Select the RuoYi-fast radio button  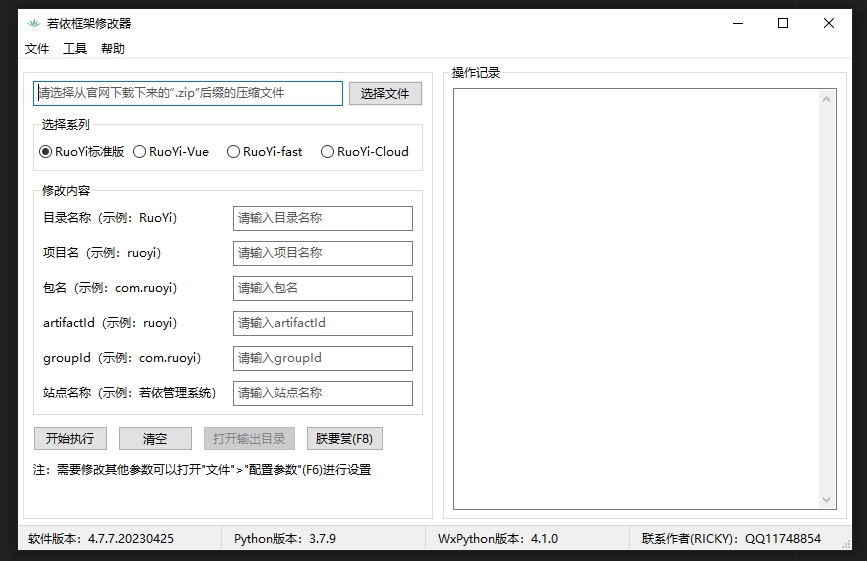point(265,151)
